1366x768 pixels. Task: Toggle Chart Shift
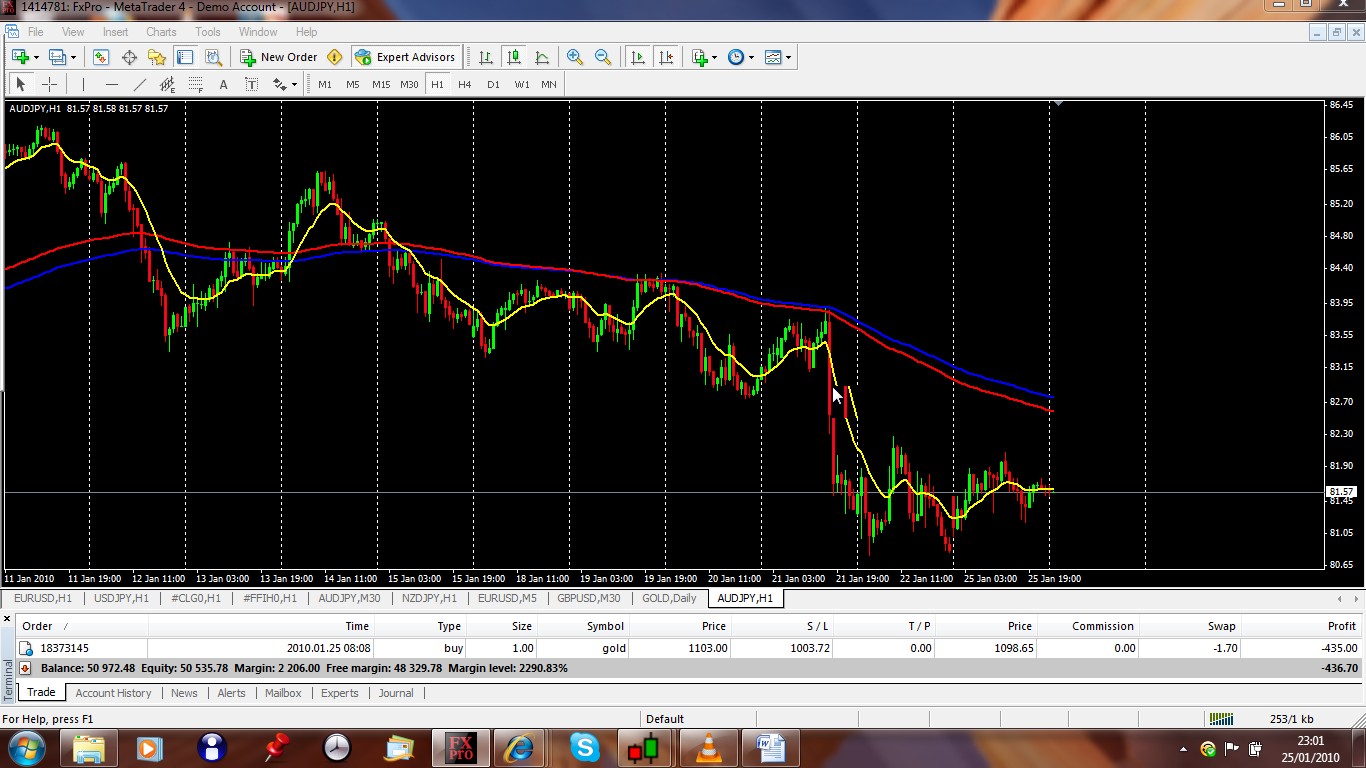coord(666,57)
